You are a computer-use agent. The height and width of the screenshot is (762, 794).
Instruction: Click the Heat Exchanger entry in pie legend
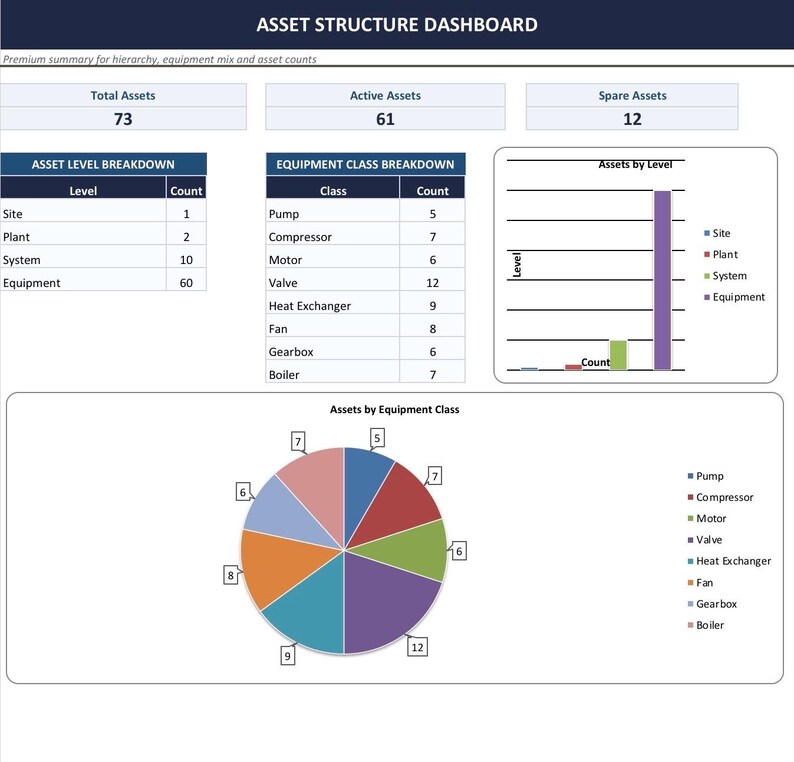[729, 561]
